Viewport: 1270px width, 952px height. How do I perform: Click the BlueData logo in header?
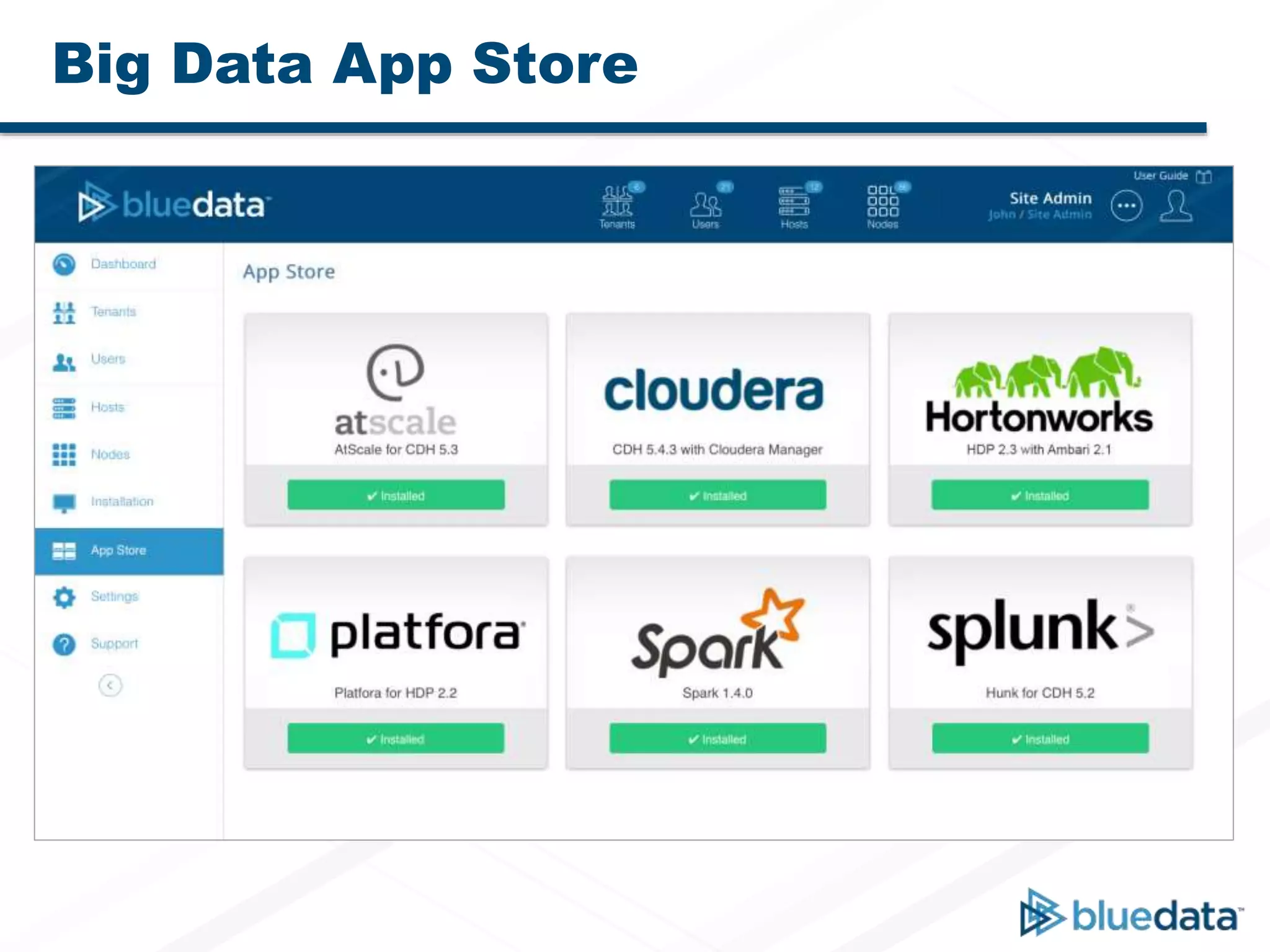click(174, 204)
